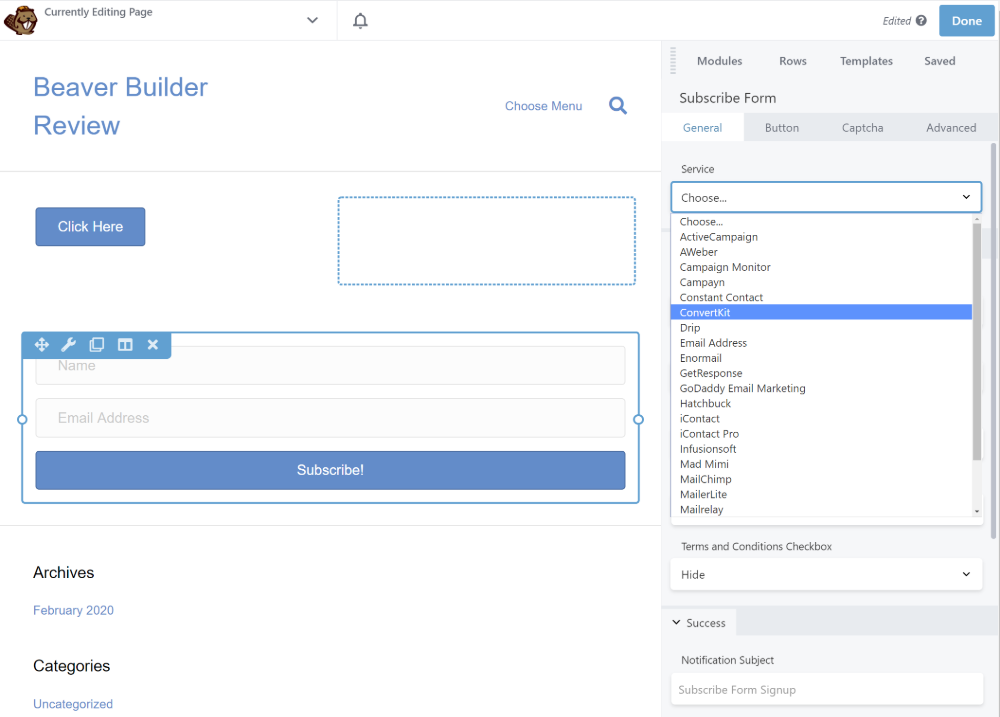This screenshot has width=1000, height=717.
Task: Open the Uncategorized category link
Action: pyautogui.click(x=73, y=704)
